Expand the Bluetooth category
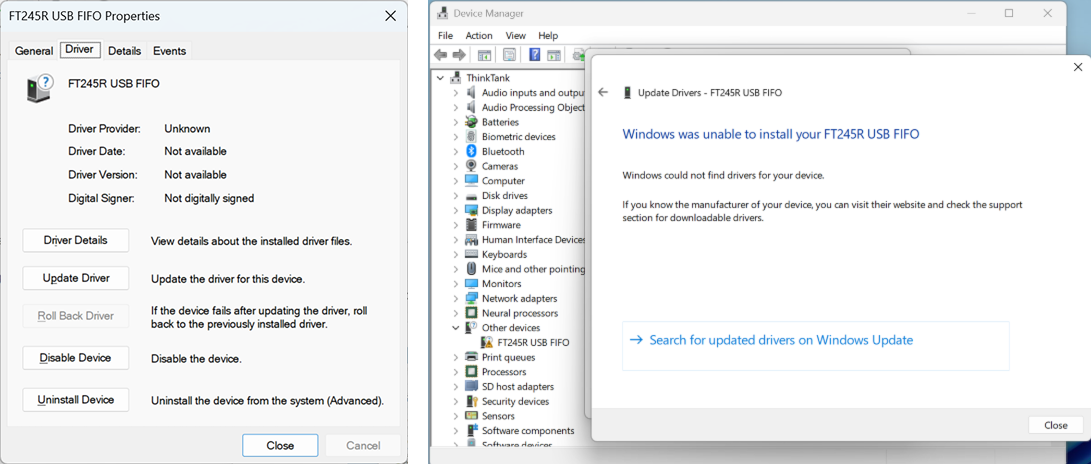Image resolution: width=1091 pixels, height=464 pixels. coord(456,151)
